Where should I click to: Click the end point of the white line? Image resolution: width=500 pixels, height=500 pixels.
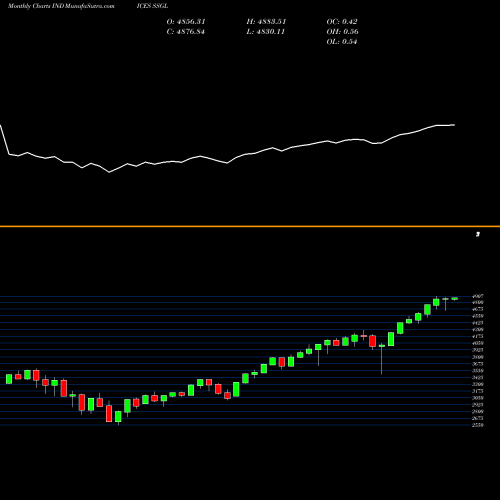pyautogui.click(x=455, y=125)
